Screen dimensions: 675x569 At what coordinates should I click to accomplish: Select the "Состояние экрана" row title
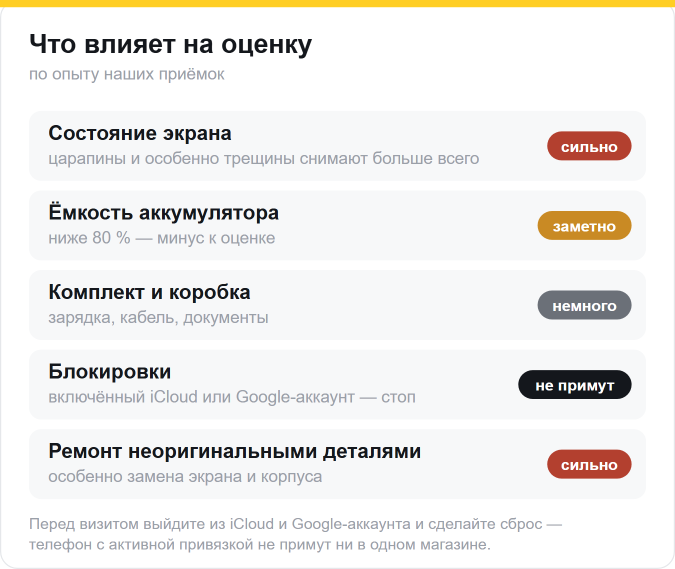pos(140,133)
